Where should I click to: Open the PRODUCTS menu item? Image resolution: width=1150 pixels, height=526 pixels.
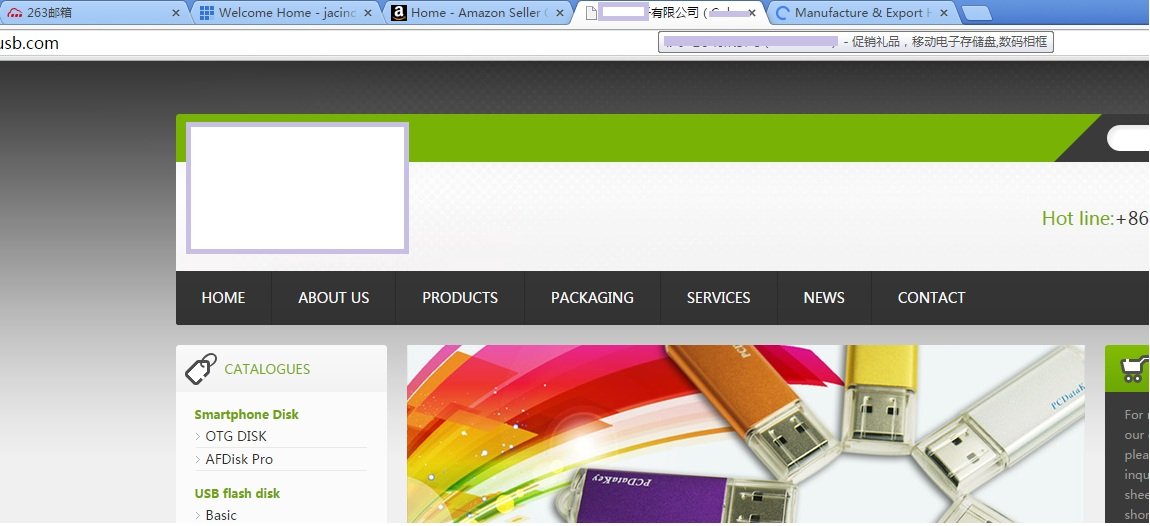pos(460,298)
